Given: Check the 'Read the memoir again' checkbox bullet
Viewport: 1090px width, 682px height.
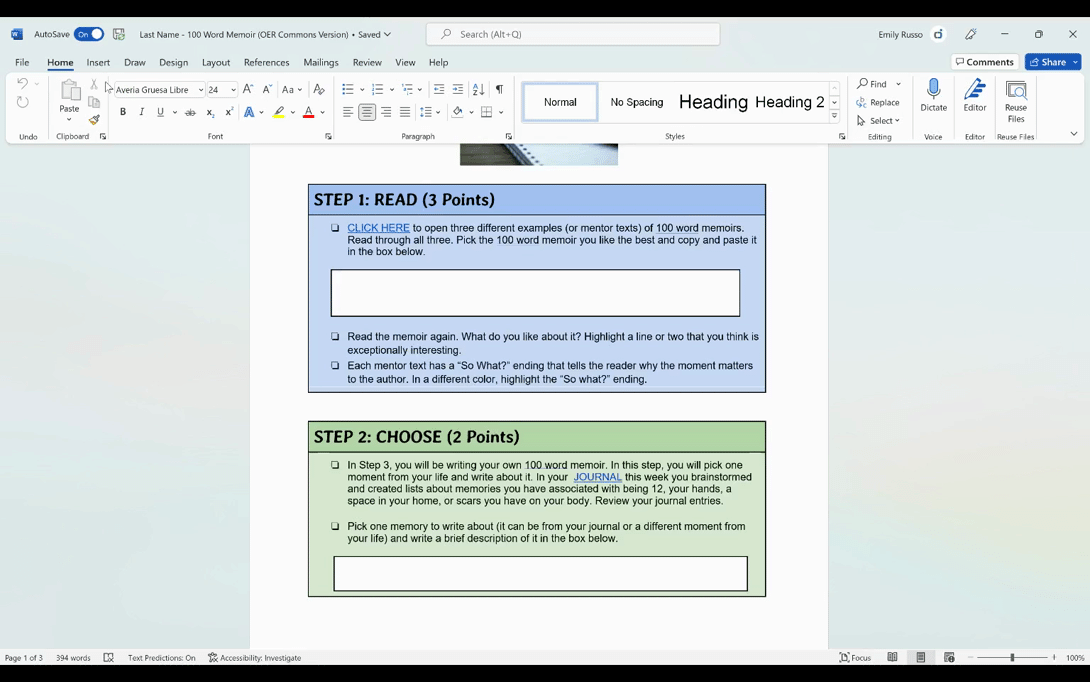Looking at the screenshot, I should coord(335,337).
